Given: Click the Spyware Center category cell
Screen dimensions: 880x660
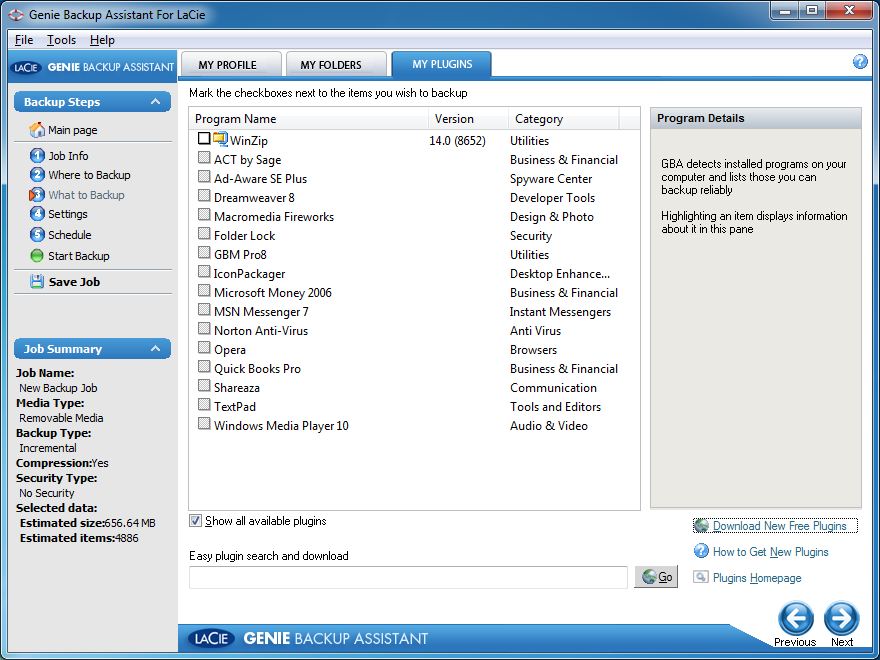Looking at the screenshot, I should 551,179.
